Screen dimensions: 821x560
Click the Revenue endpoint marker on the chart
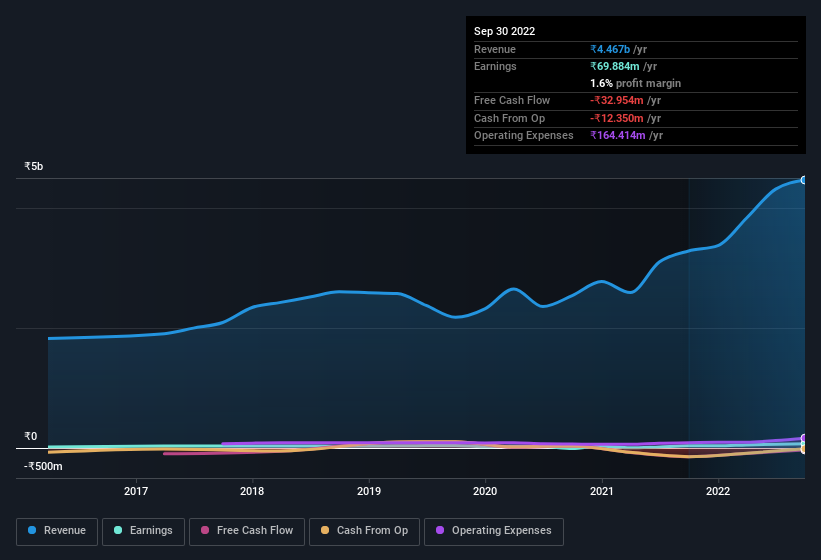coord(804,180)
